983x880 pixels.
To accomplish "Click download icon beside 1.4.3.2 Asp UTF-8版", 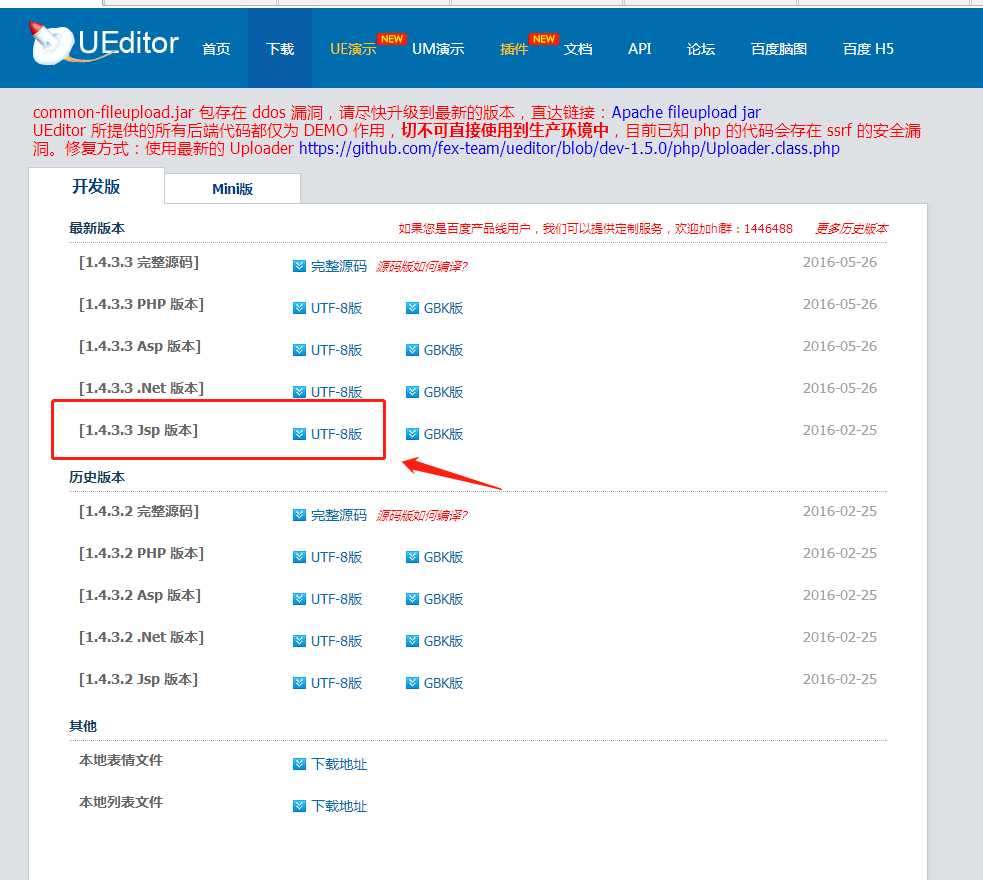I will (299, 599).
